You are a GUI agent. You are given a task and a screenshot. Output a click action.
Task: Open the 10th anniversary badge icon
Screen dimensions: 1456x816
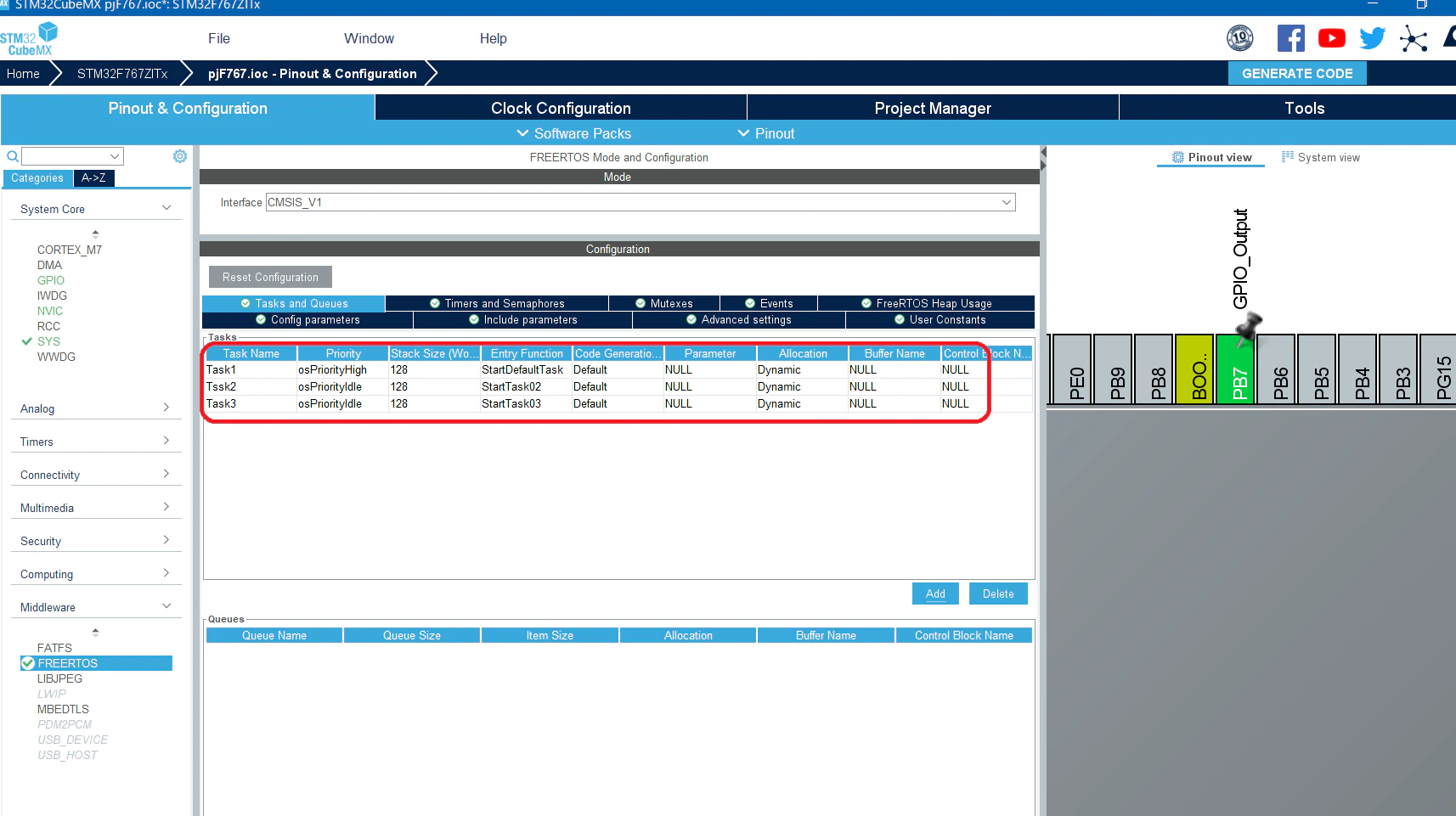1240,38
